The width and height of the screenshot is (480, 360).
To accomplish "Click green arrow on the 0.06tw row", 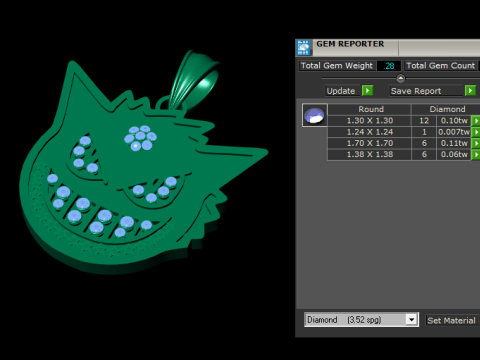I will pos(476,155).
